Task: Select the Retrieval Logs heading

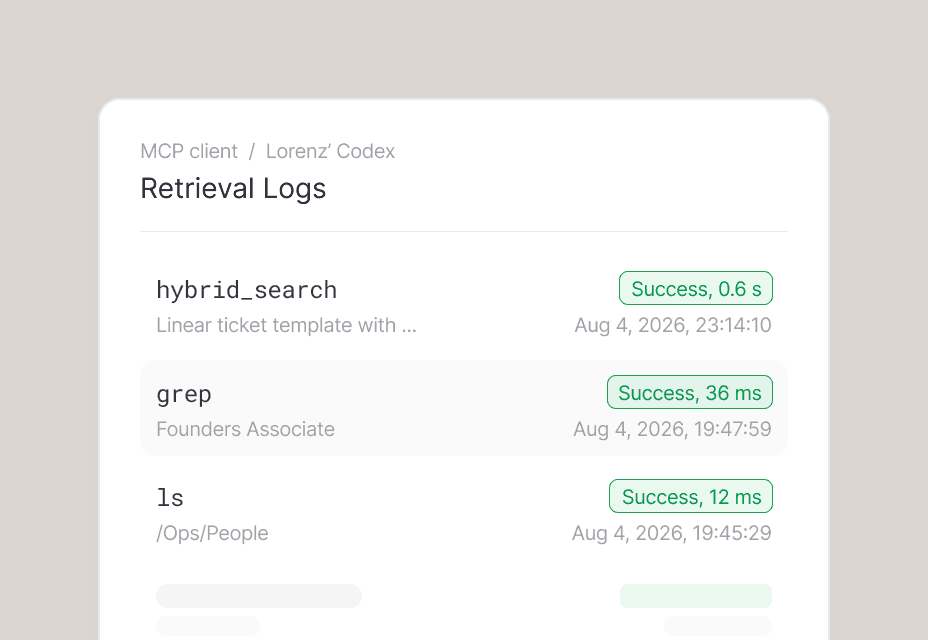Action: point(233,189)
